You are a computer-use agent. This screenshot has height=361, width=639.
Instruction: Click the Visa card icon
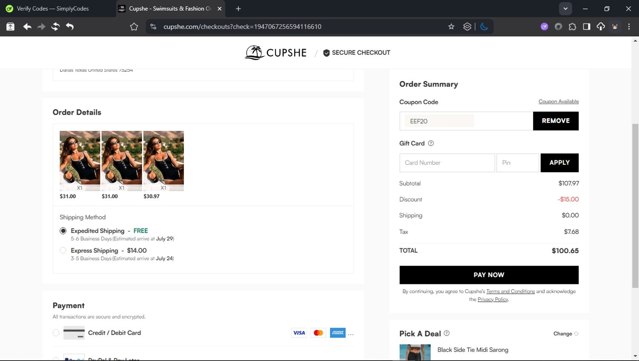coord(299,333)
